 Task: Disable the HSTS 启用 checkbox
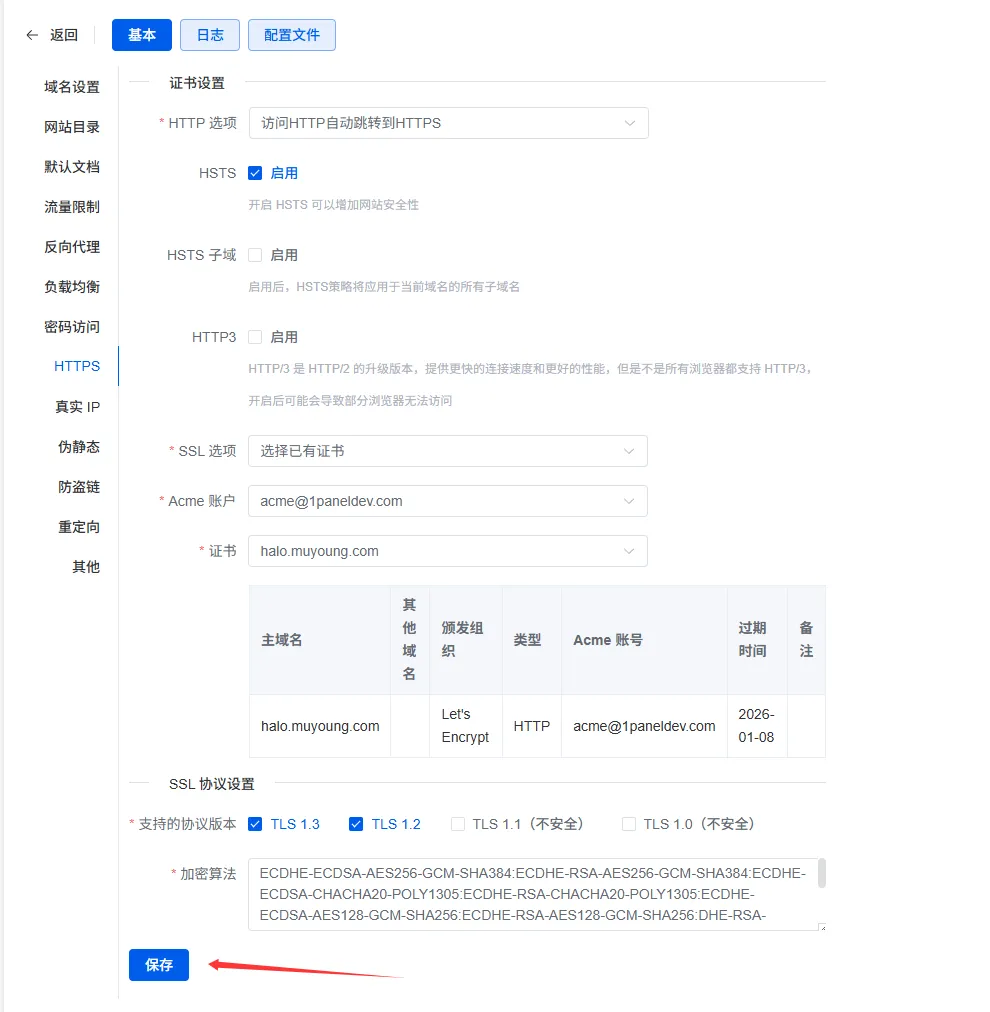pyautogui.click(x=255, y=173)
